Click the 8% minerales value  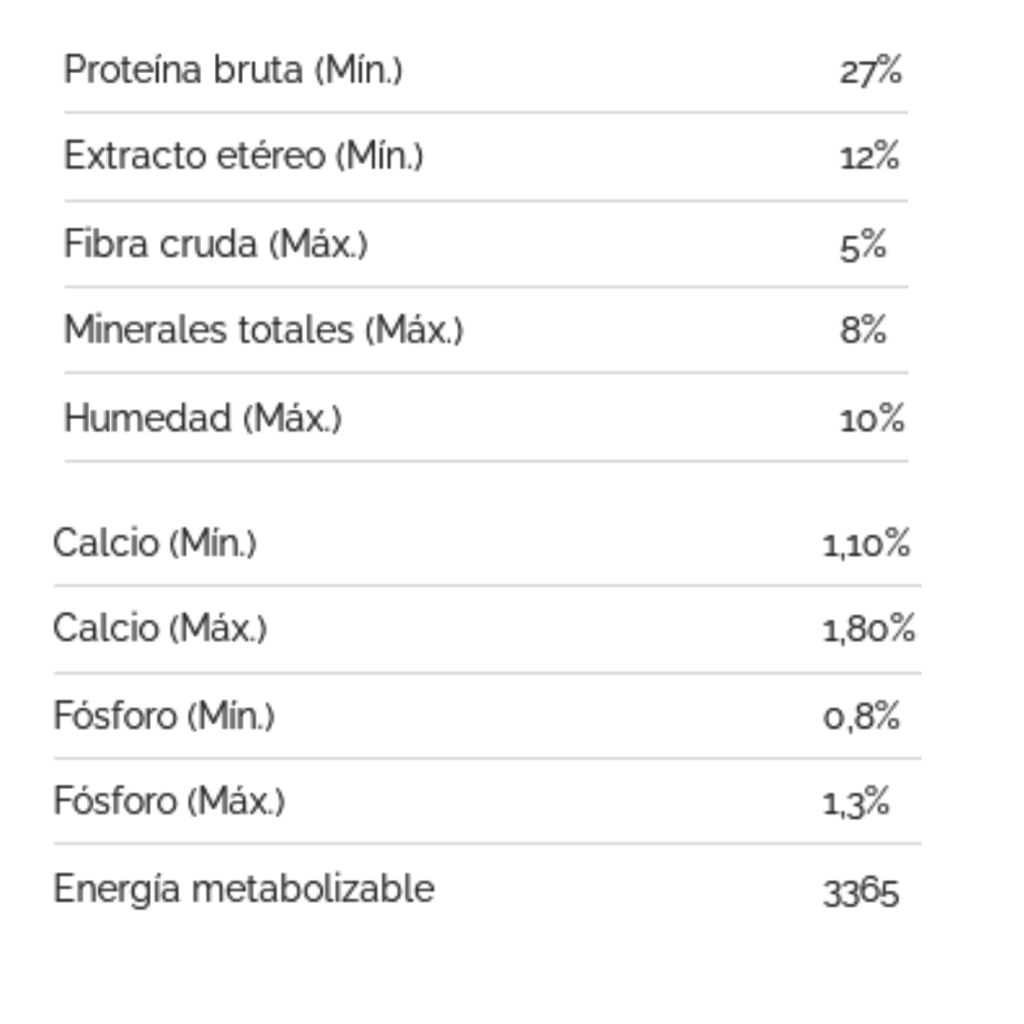coord(863,330)
